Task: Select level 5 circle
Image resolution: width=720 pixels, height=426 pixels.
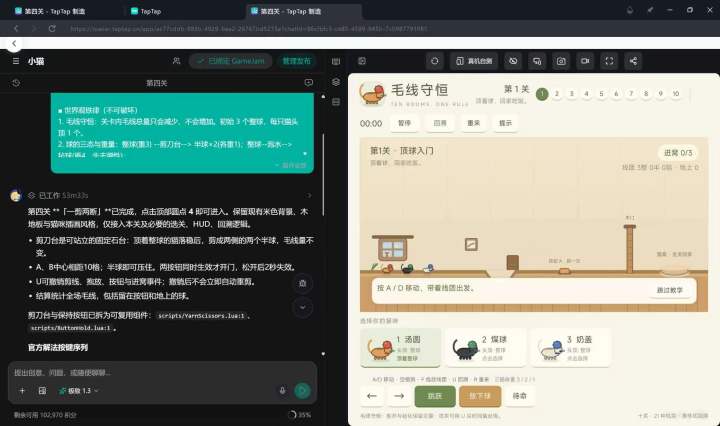Action: pyautogui.click(x=601, y=94)
